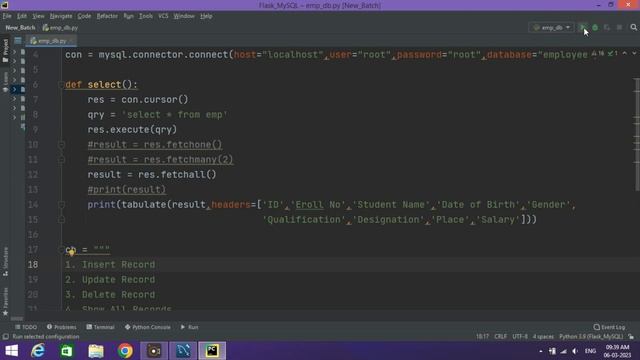This screenshot has width=640, height=360.
Task: Click the green typo checkmark indicator
Action: click(x=612, y=53)
